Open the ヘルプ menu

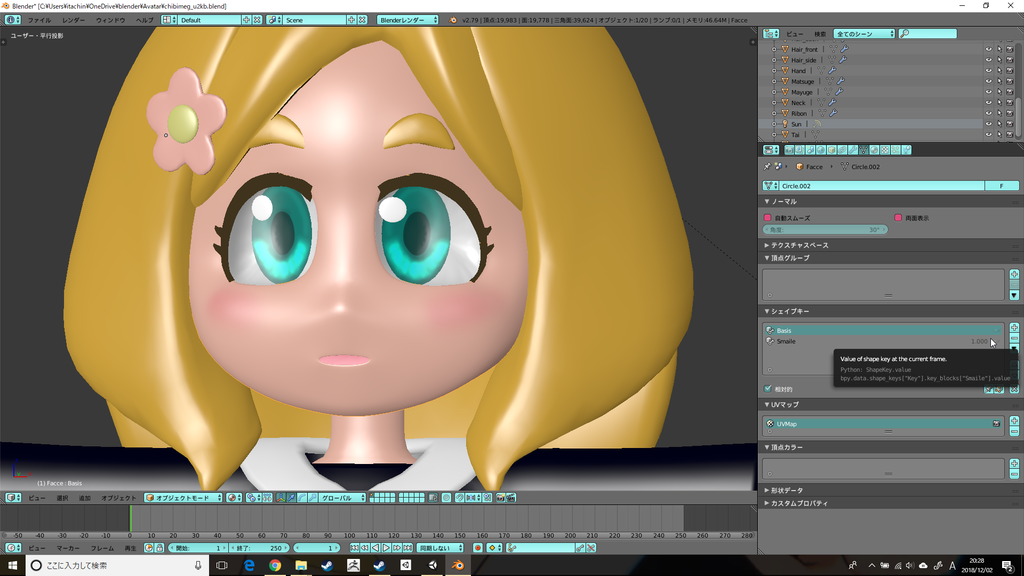coord(144,20)
